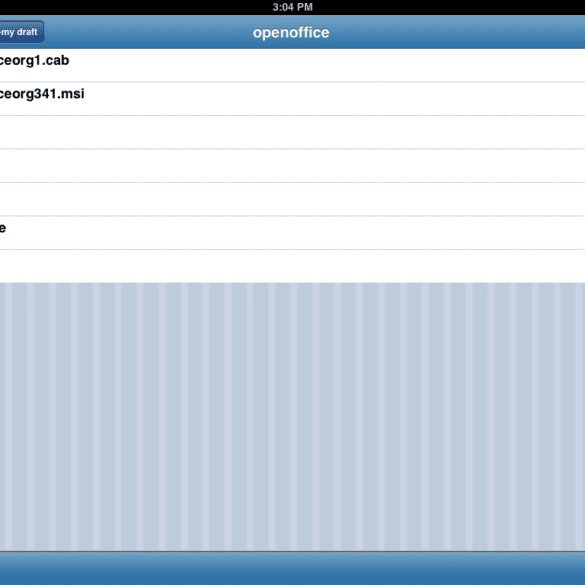585x585 pixels.
Task: Tap the striped background area below the list
Action: click(x=292, y=417)
